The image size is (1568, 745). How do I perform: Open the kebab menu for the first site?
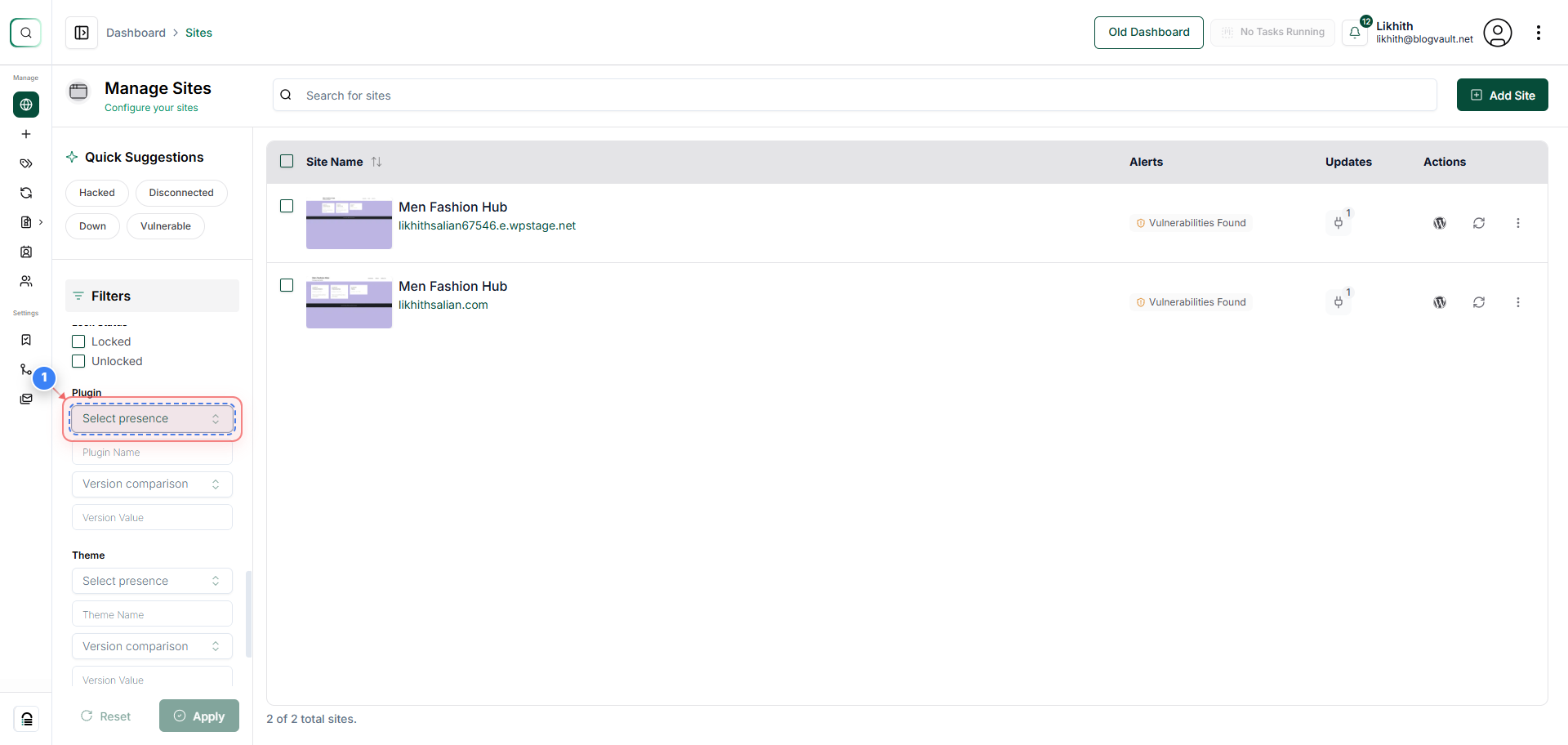coord(1519,222)
